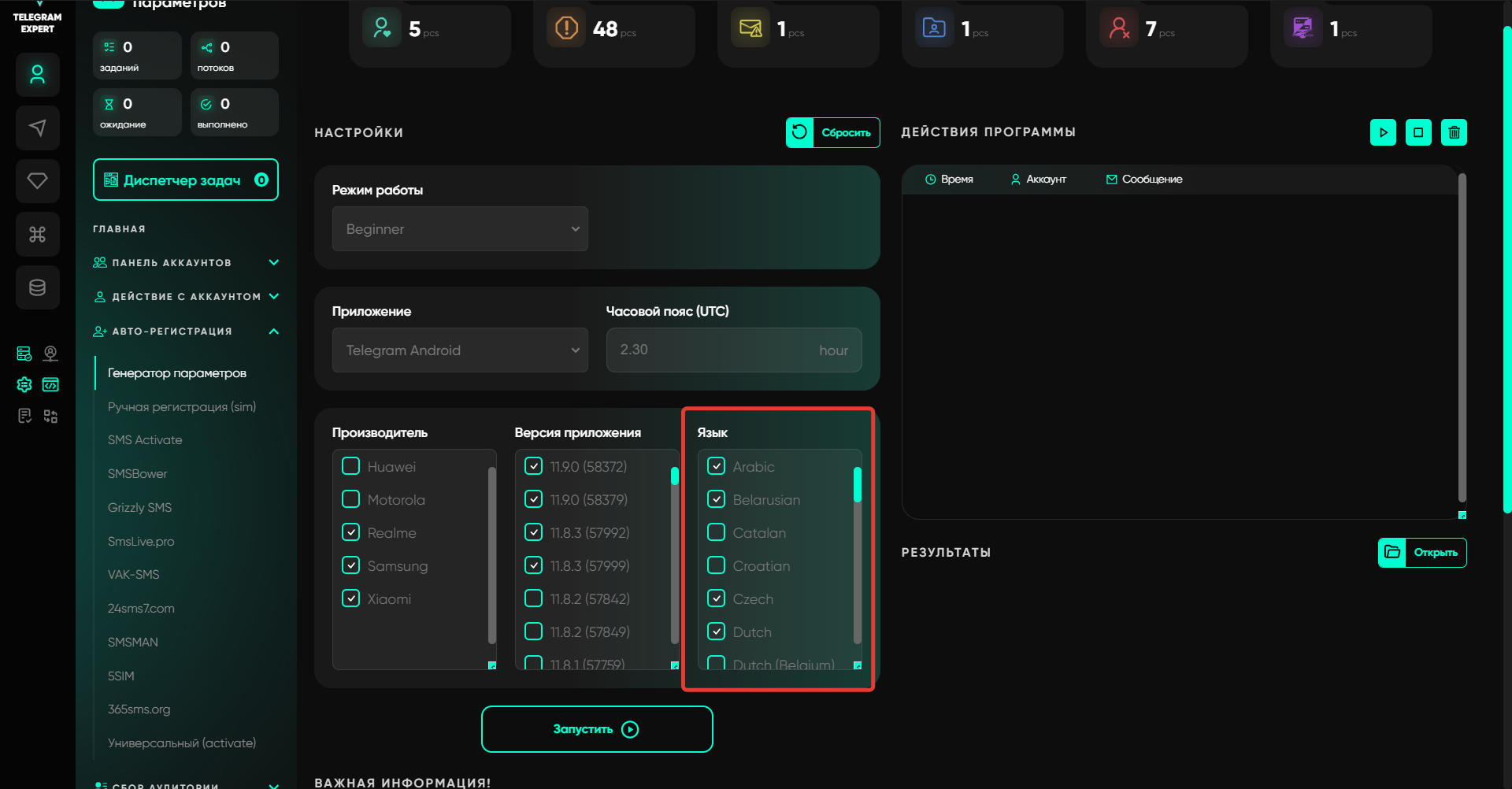Select the user account sidebar icon
The image size is (1512, 789).
37,75
